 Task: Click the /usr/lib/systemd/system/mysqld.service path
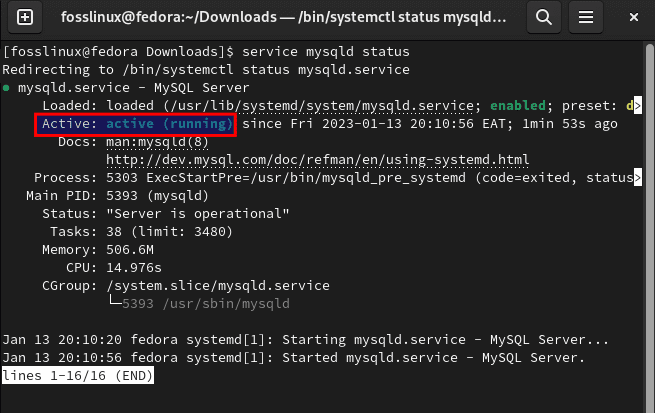(x=322, y=106)
